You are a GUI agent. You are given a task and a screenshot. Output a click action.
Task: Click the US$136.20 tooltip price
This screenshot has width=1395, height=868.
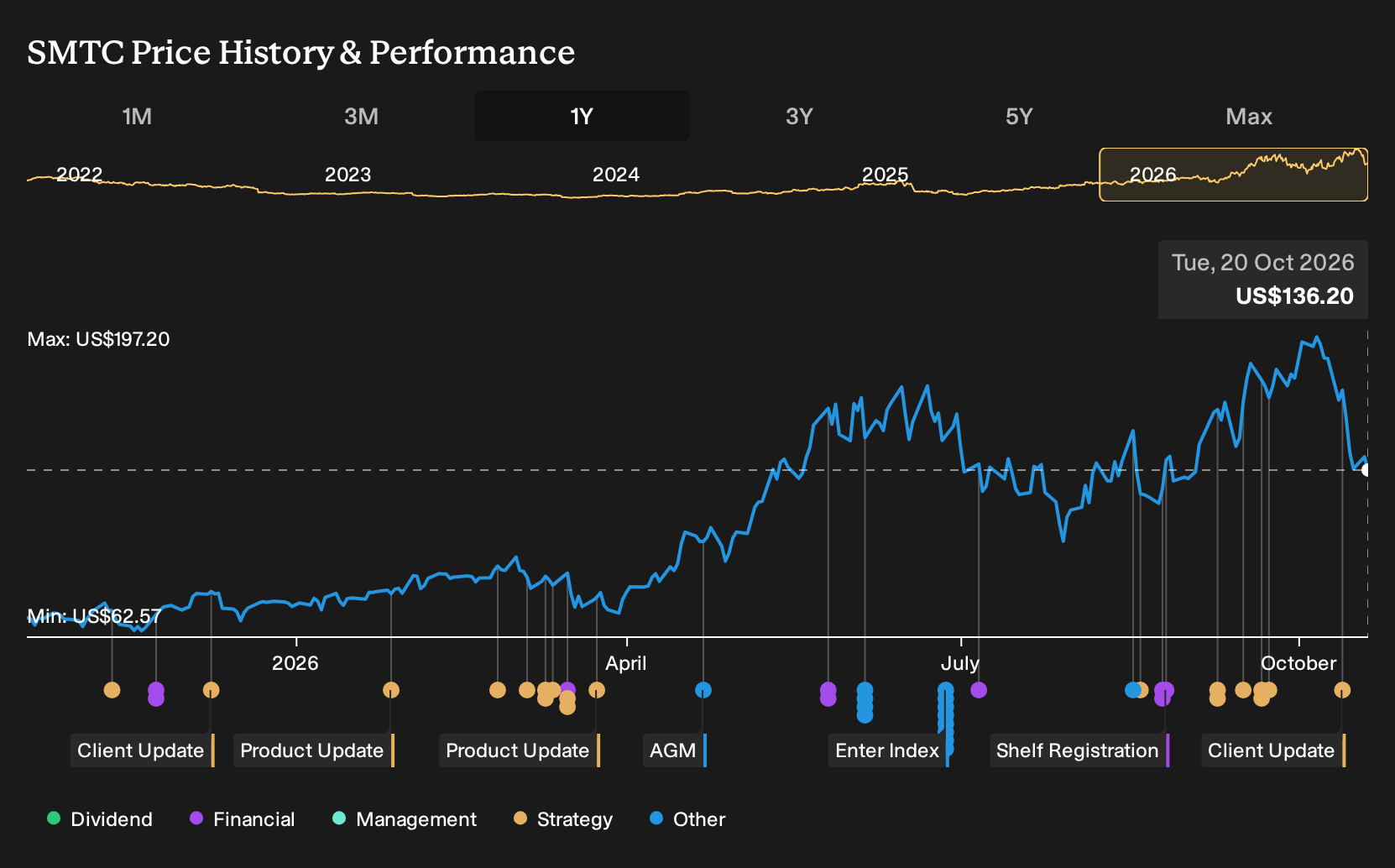tap(1294, 296)
